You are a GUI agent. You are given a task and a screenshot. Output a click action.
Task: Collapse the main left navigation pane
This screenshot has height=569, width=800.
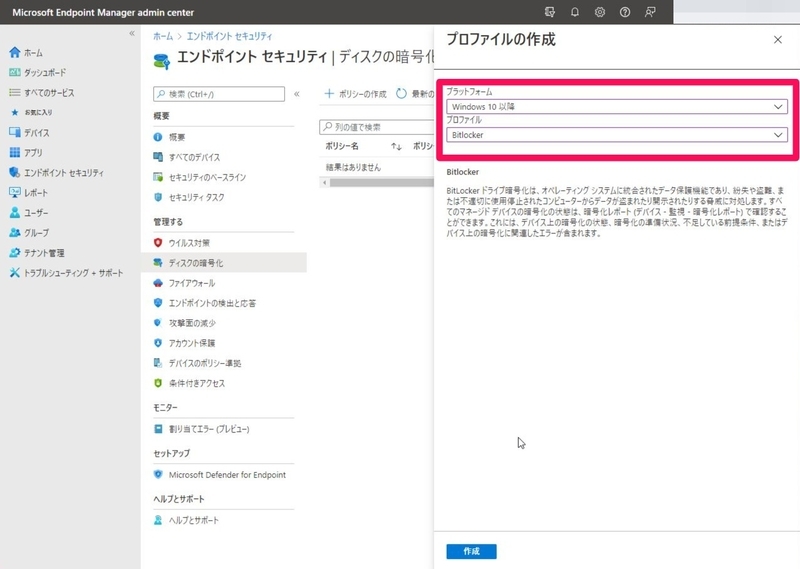click(x=132, y=33)
